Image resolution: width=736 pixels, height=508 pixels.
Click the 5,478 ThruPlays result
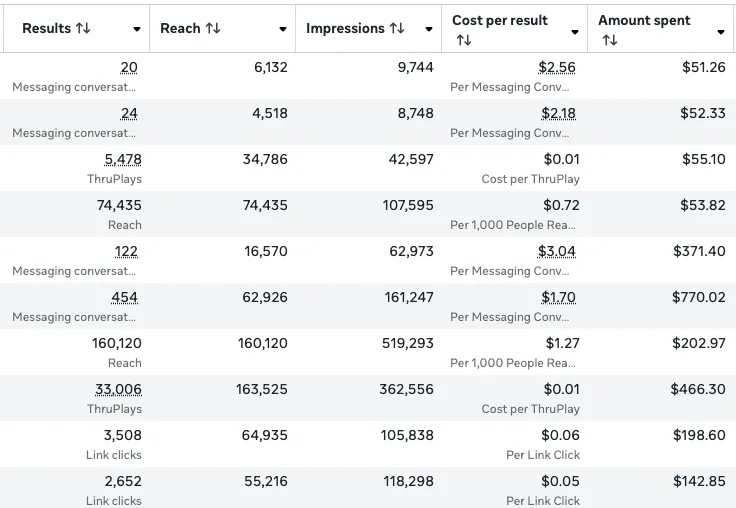[123, 160]
